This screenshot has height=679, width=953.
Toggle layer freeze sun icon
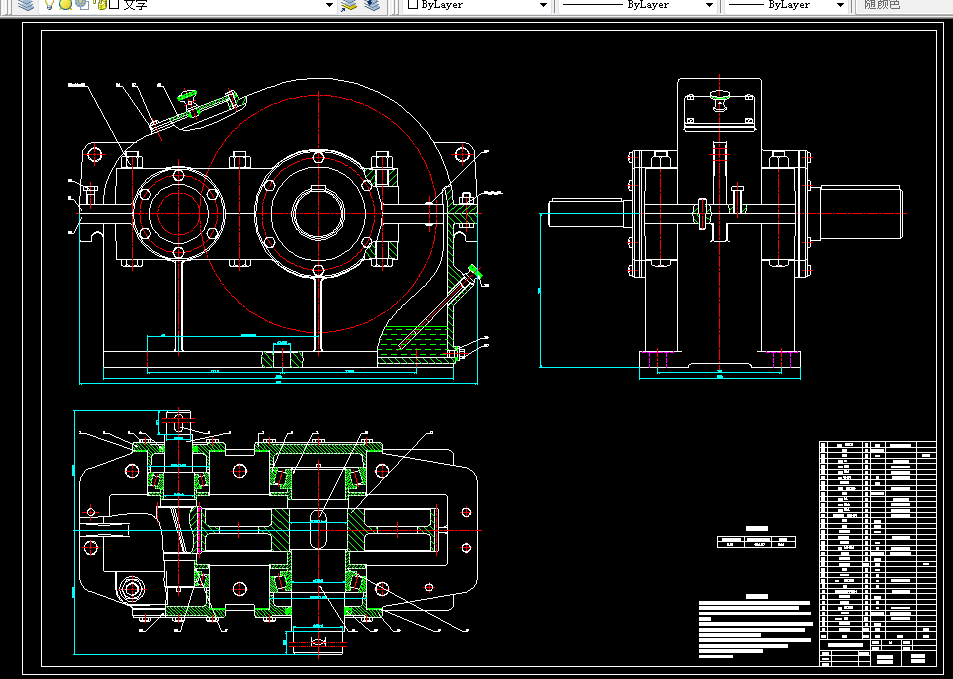pos(64,5)
